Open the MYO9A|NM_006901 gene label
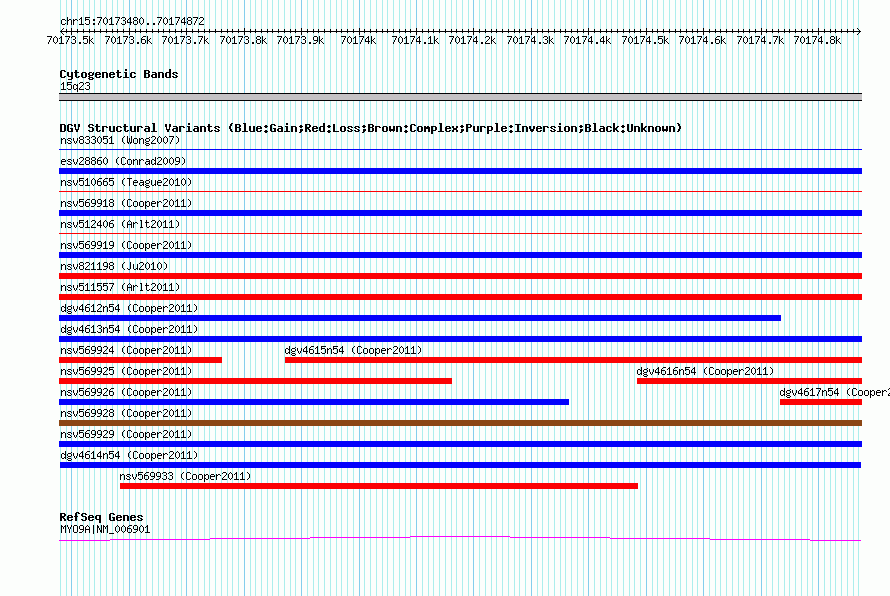The width and height of the screenshot is (890, 596). click(x=105, y=530)
